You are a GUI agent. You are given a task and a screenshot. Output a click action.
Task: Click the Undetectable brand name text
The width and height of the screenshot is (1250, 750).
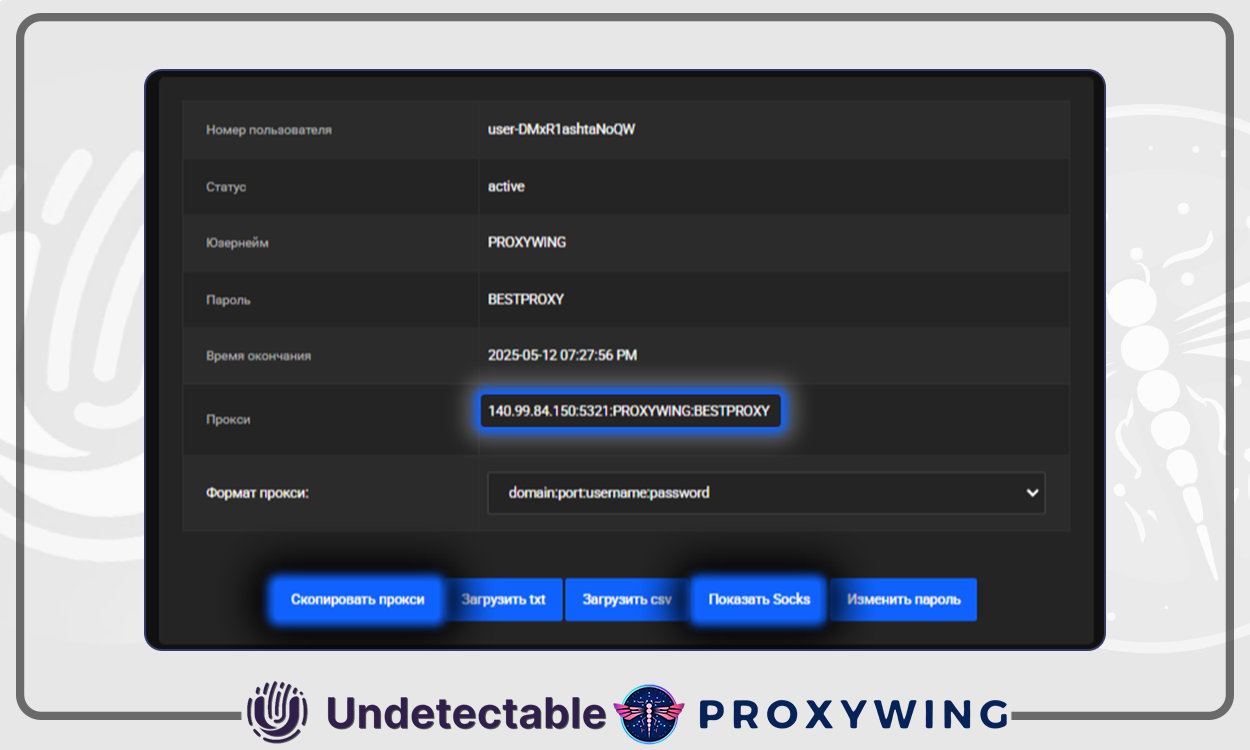[466, 714]
